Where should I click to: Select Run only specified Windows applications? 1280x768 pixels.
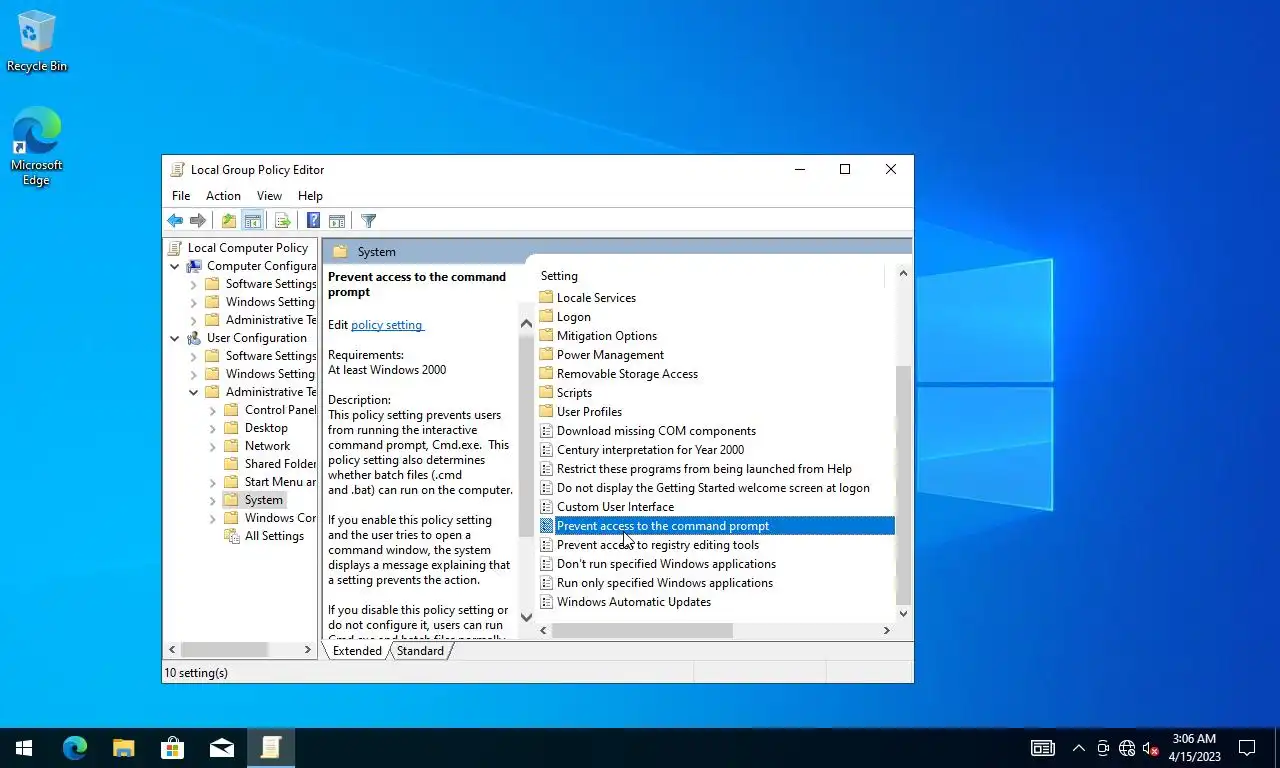pos(664,583)
